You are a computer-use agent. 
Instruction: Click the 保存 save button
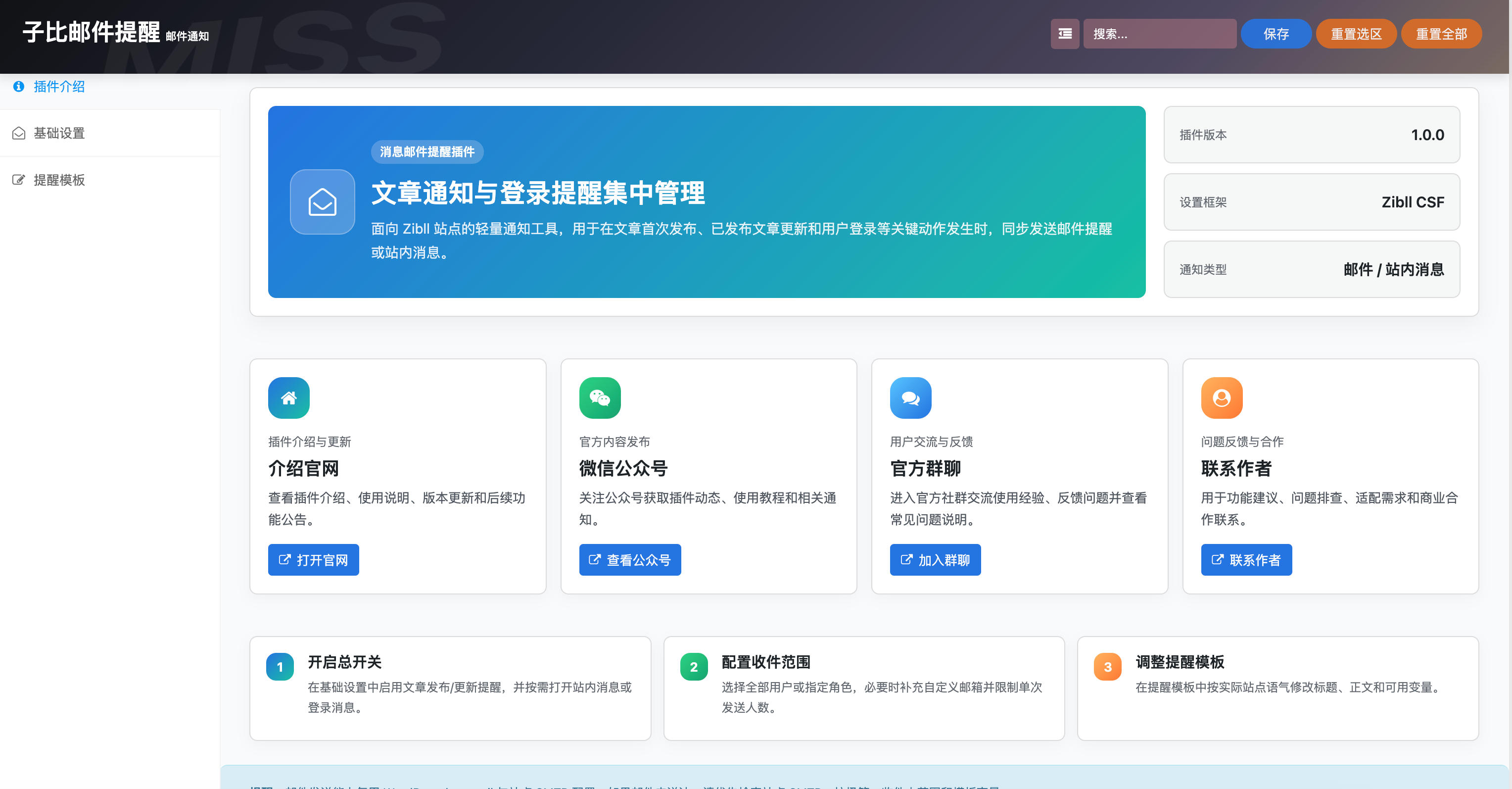(1276, 34)
